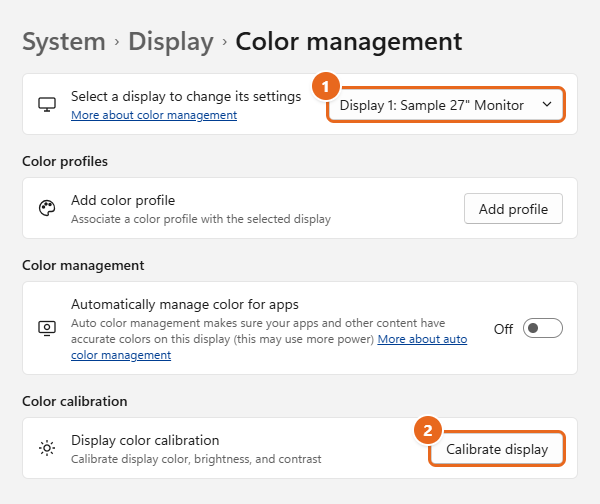Click the palette icon beside Add color profile
600x504 pixels.
click(47, 208)
